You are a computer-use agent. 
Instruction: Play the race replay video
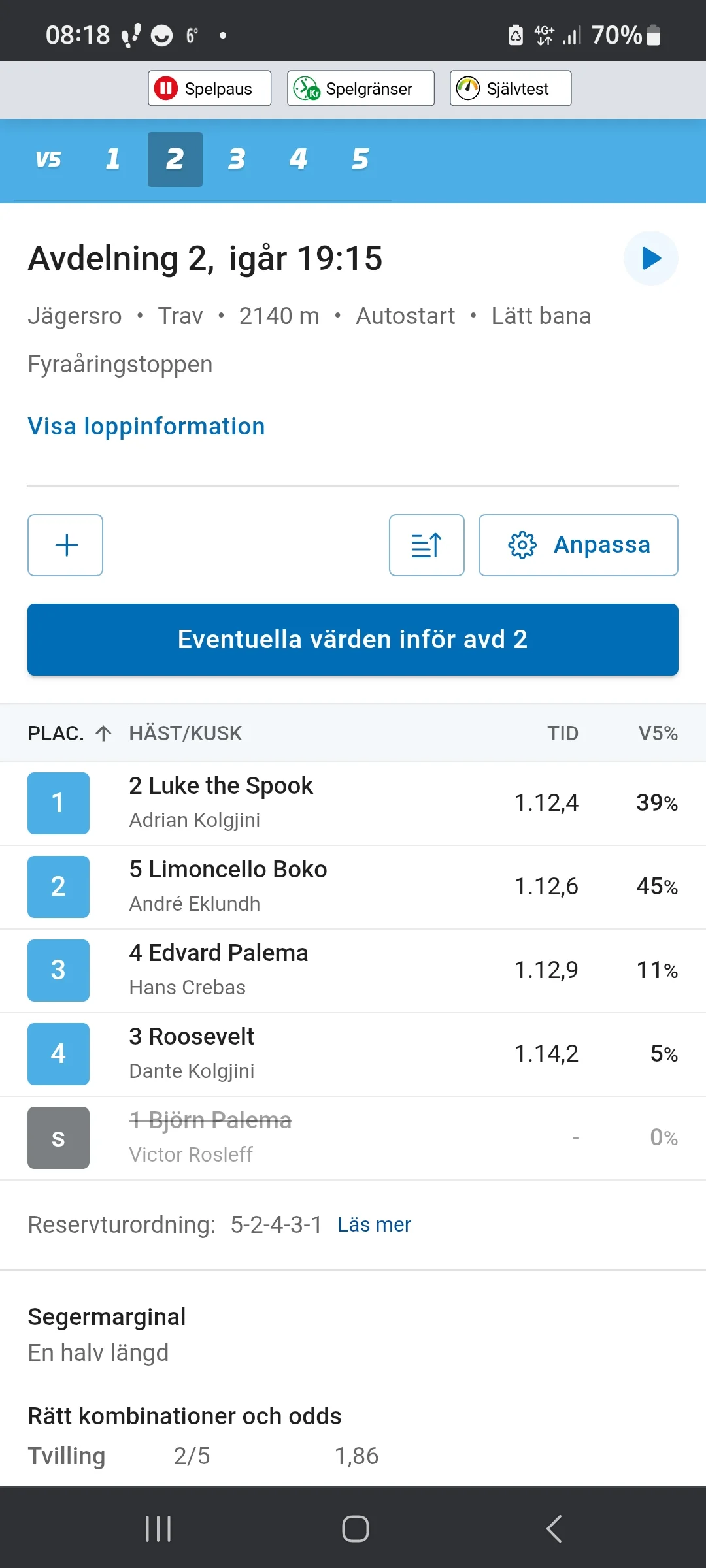pos(650,258)
